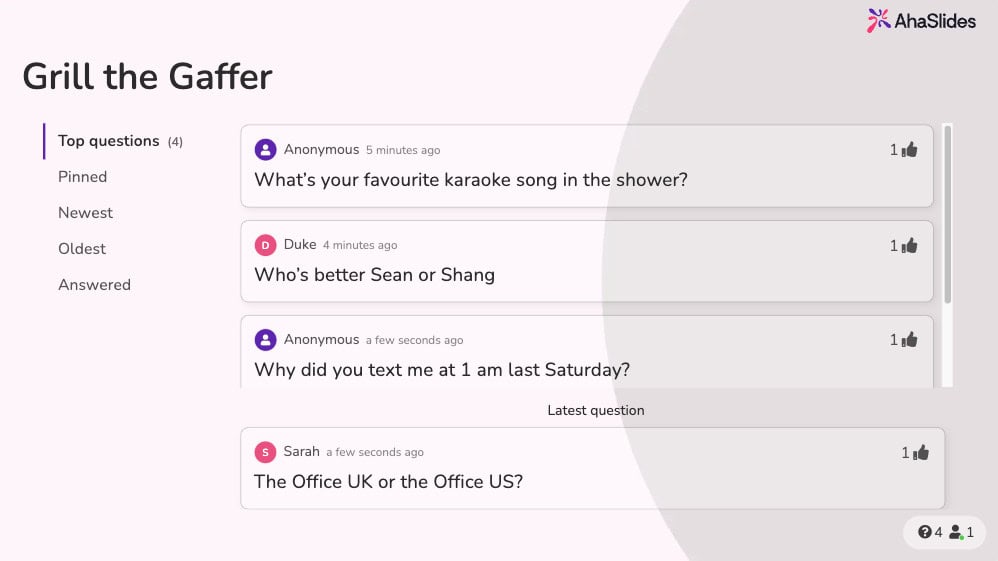The height and width of the screenshot is (561, 998).
Task: Click purple avatar on Saturday text question
Action: point(265,339)
